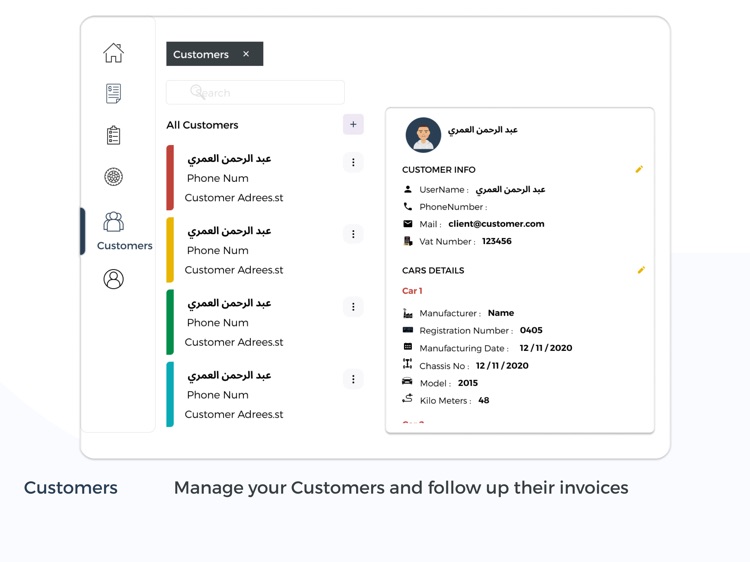
Task: Select the client@customer.com mail value
Action: (496, 223)
